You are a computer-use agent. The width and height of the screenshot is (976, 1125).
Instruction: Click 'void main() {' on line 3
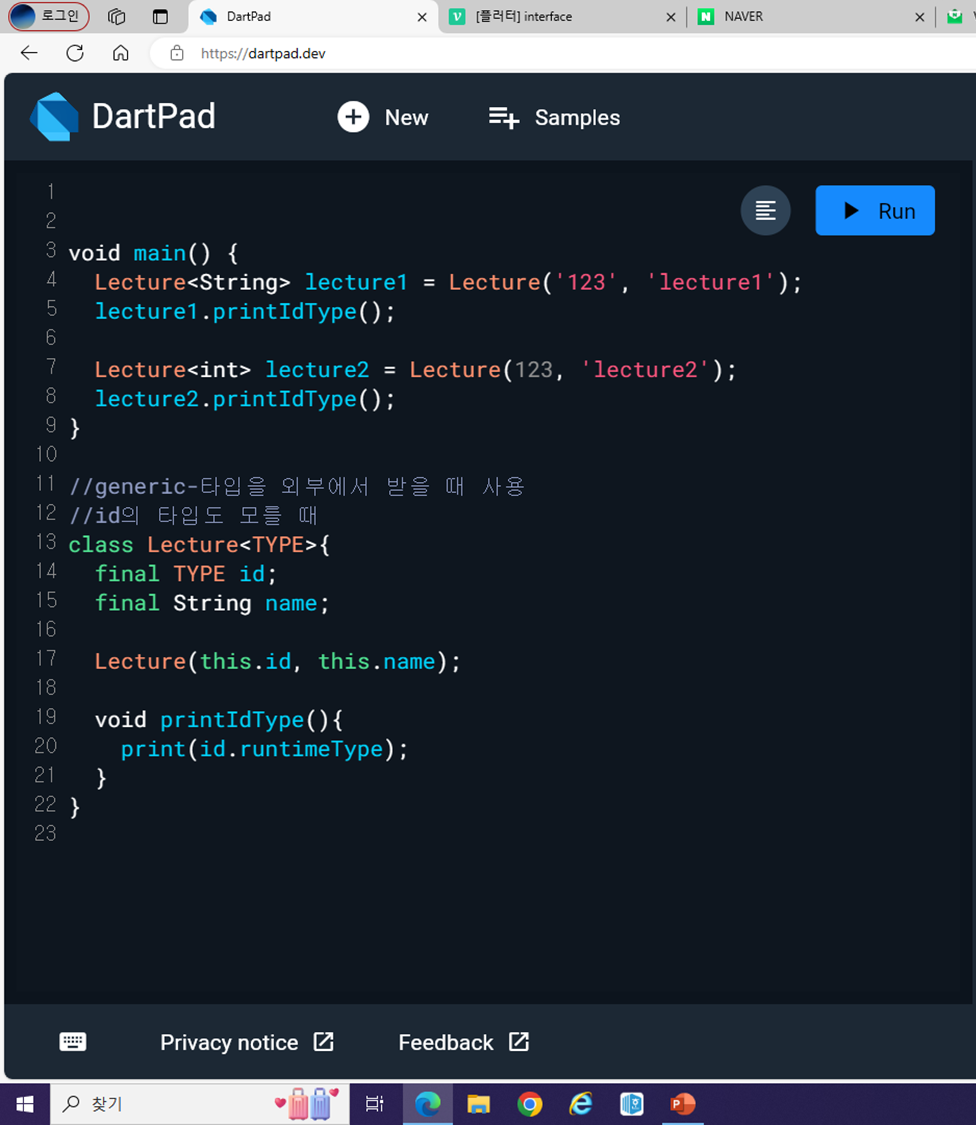pos(153,253)
